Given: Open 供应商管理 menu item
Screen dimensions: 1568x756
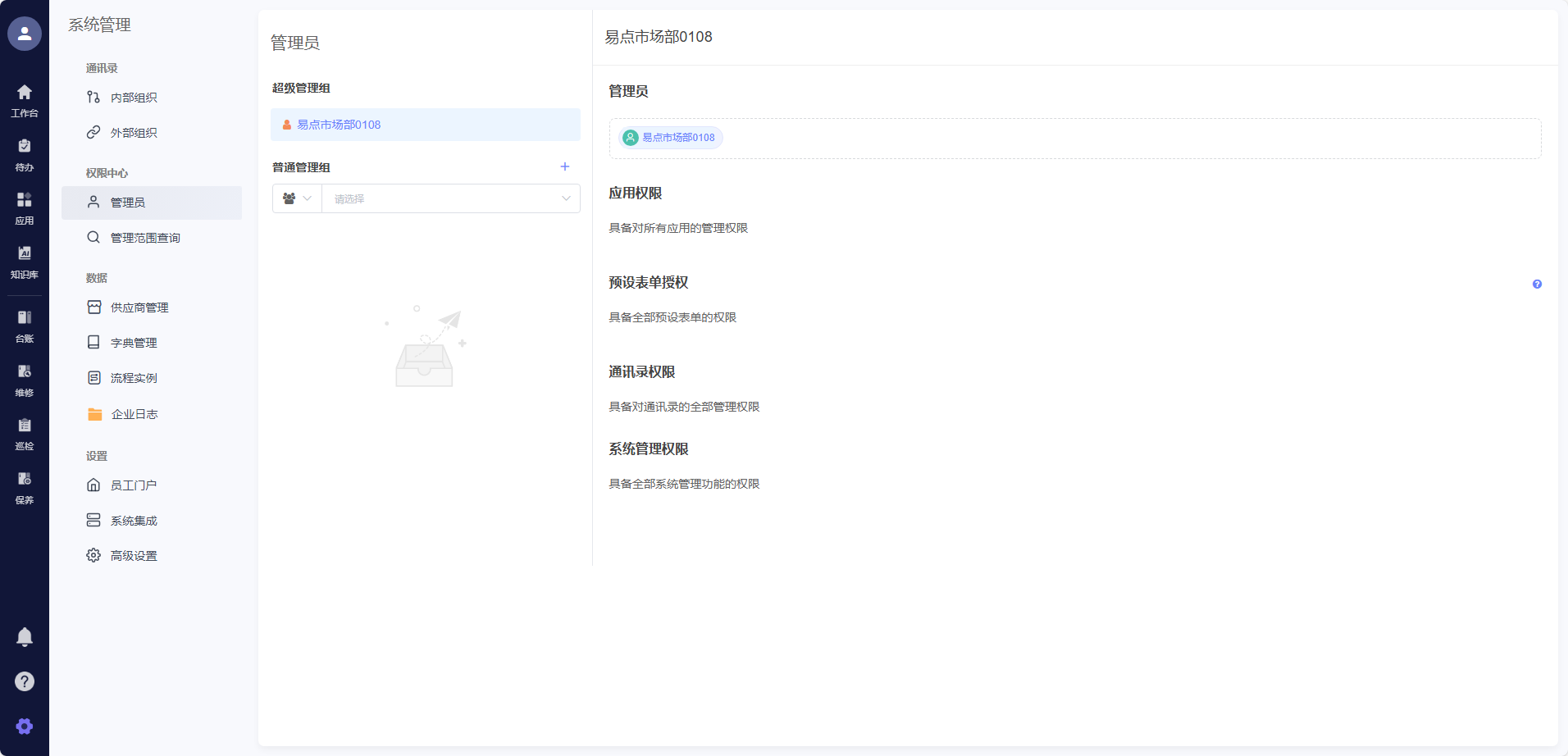Looking at the screenshot, I should [139, 307].
